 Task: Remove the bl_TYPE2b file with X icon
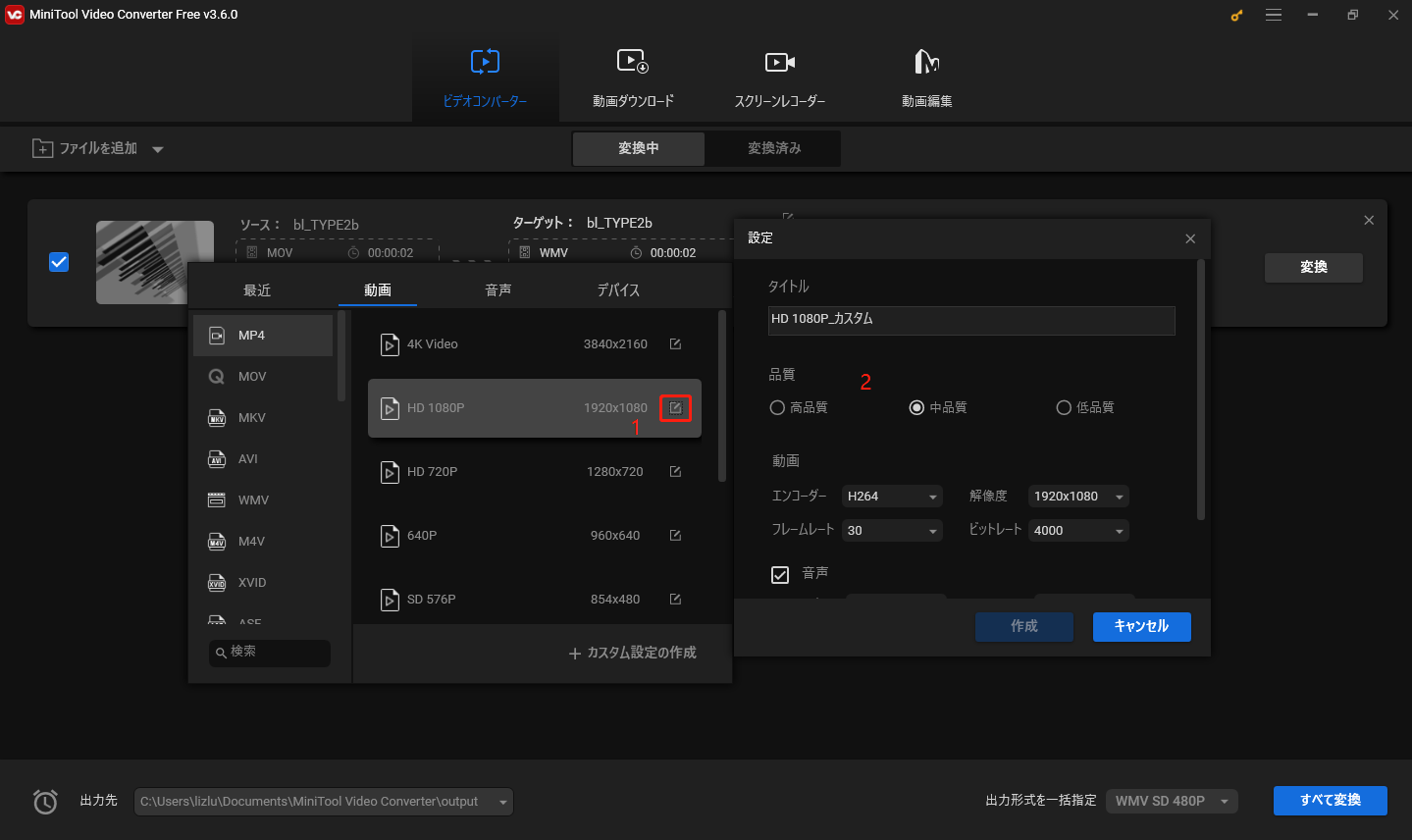click(1369, 221)
